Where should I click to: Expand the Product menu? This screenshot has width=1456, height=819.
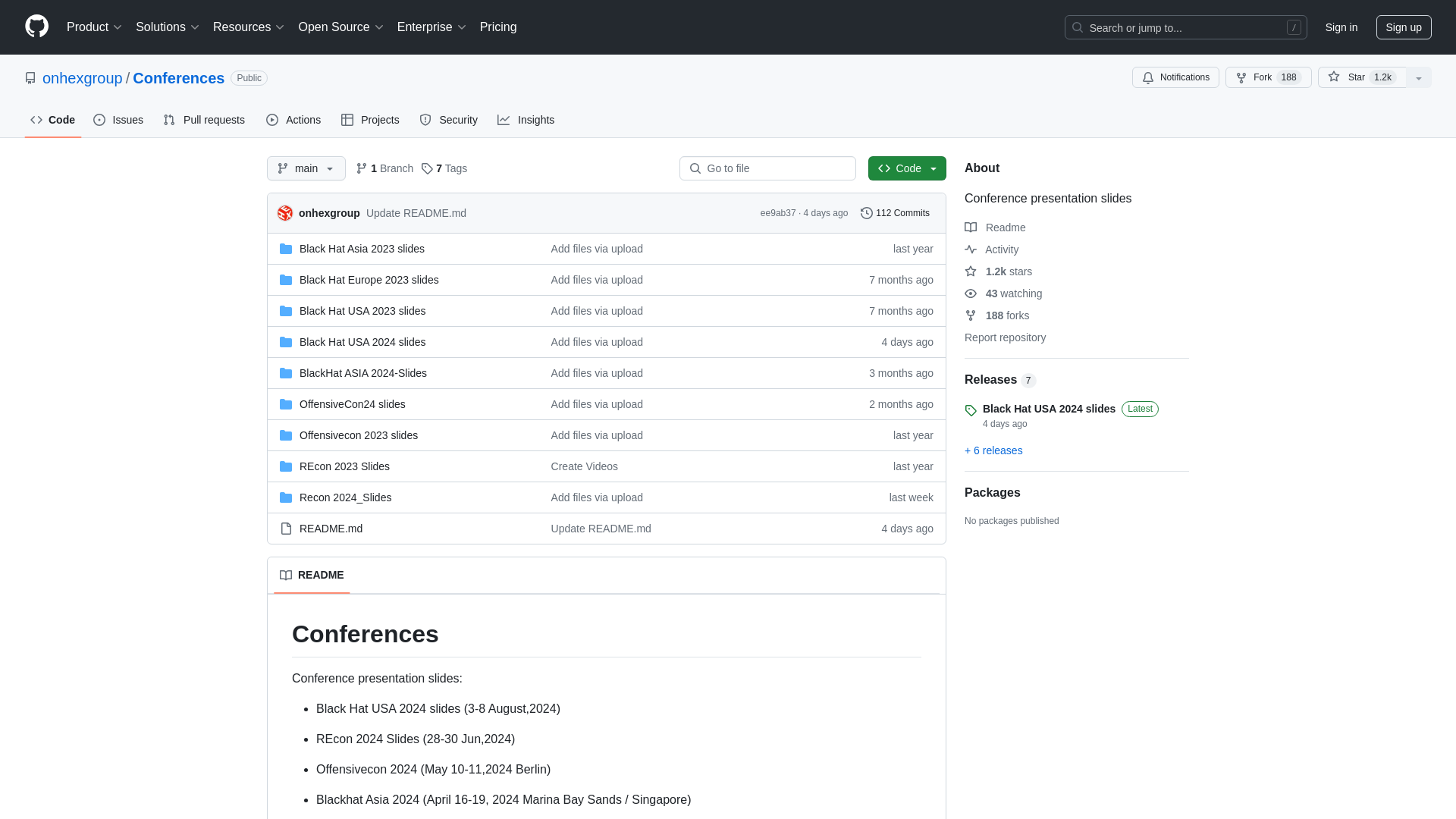(94, 27)
